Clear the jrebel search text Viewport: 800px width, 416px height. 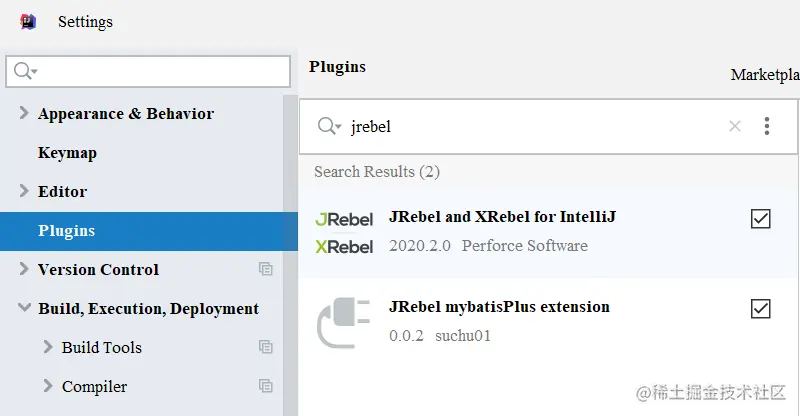click(735, 126)
